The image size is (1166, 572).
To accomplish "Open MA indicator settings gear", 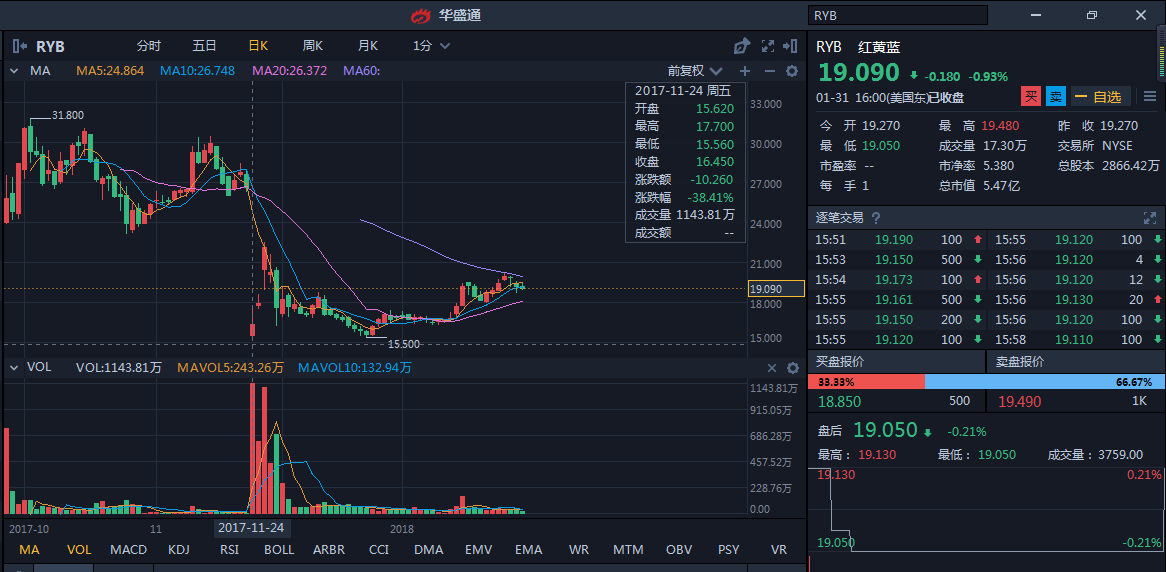I will pyautogui.click(x=792, y=71).
